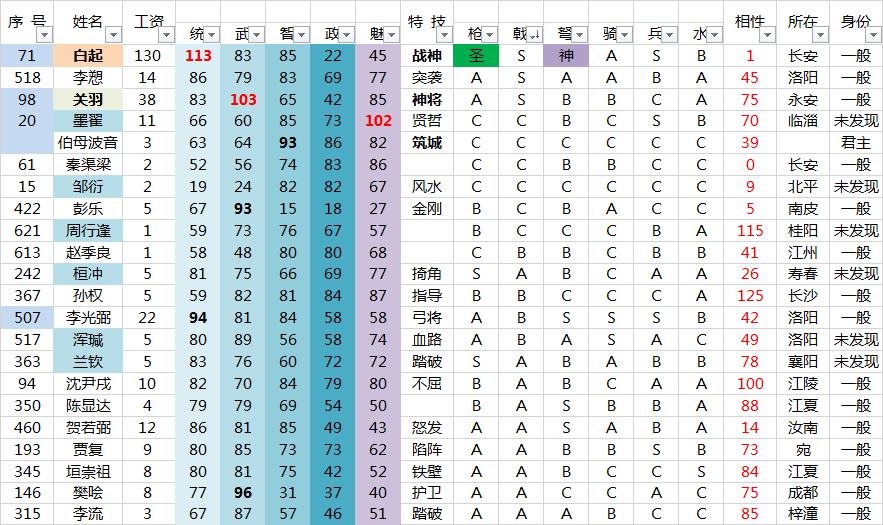This screenshot has width=883, height=525.
Task: Click the green 圣 cell in 白起's row
Action: (476, 56)
